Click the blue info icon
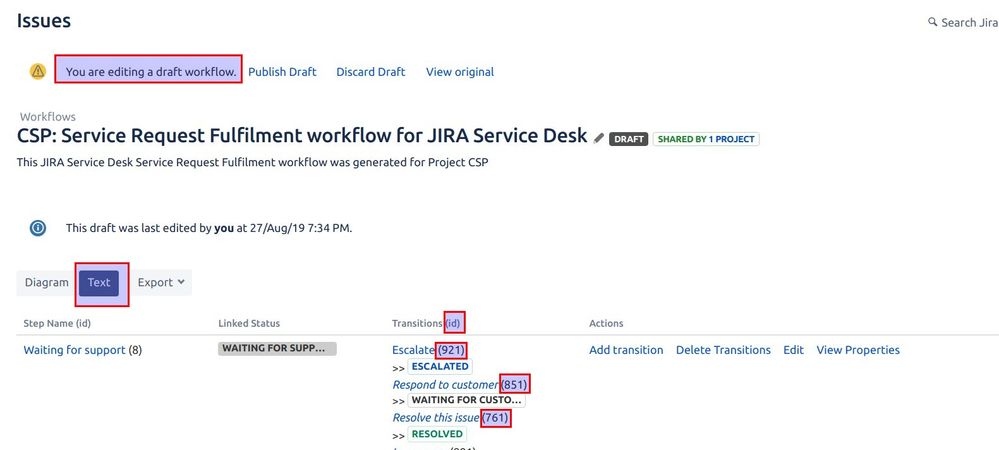The height and width of the screenshot is (450, 999). pos(38,228)
